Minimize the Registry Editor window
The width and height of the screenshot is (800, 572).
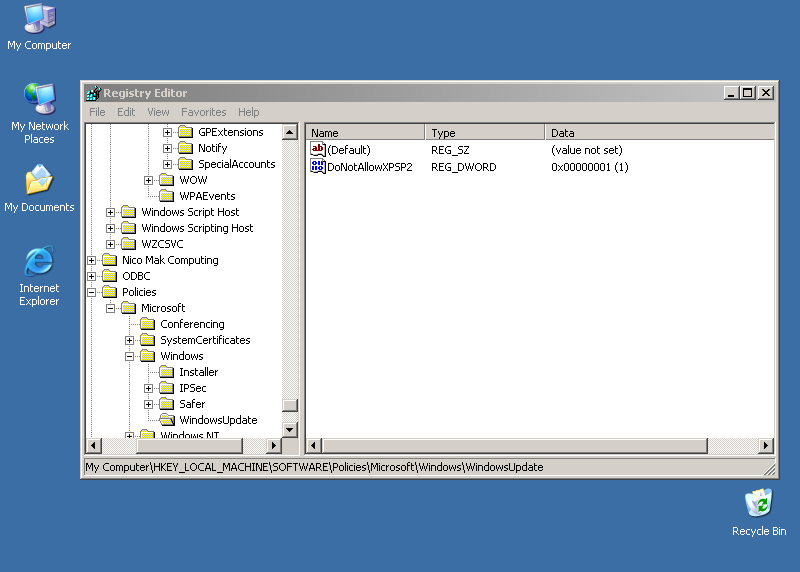click(731, 93)
